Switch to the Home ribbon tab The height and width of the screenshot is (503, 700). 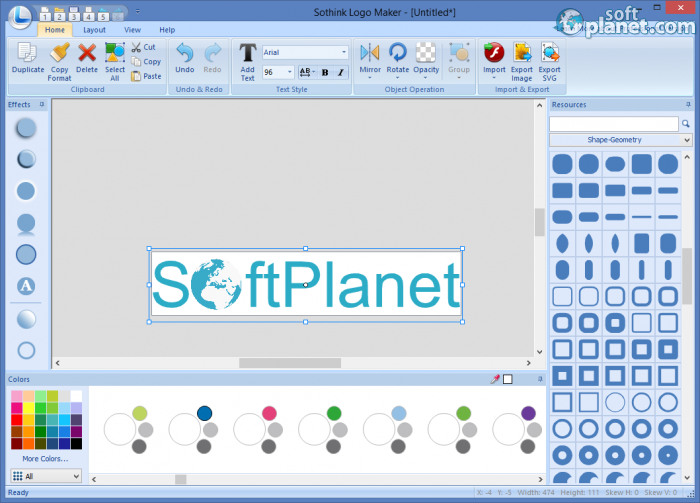pyautogui.click(x=54, y=30)
